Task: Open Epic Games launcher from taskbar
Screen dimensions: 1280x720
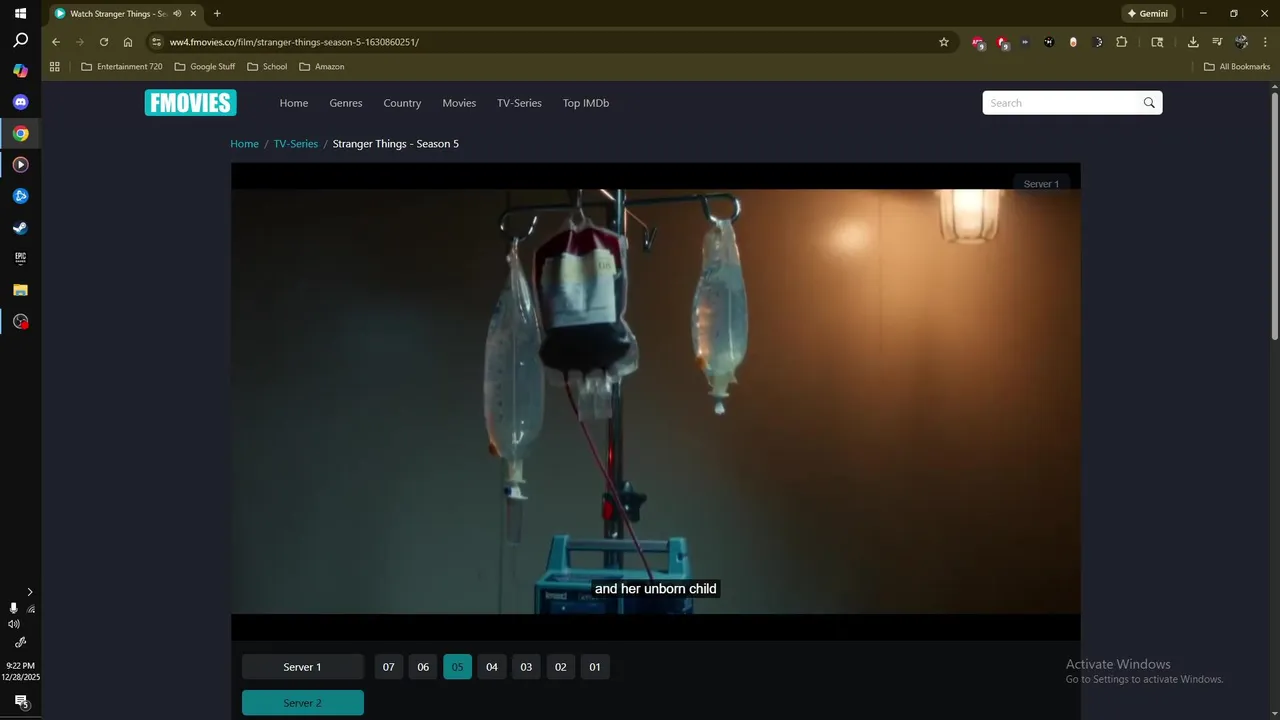Action: click(20, 258)
